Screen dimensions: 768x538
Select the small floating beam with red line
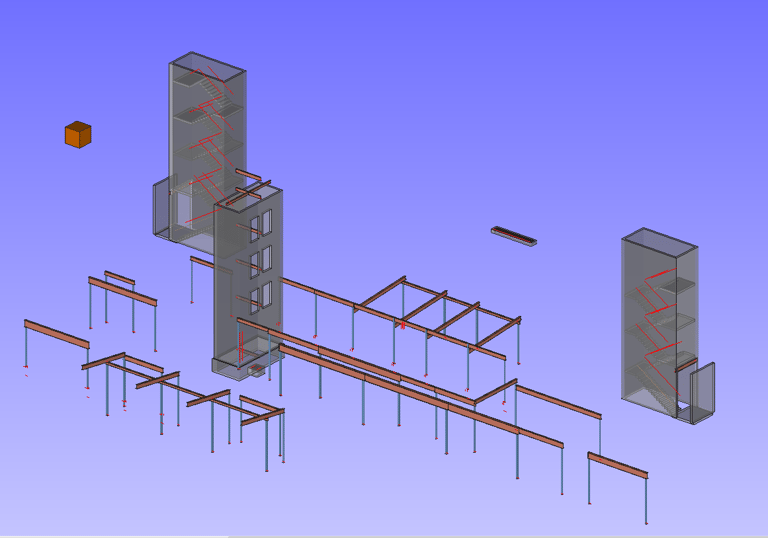coord(514,236)
